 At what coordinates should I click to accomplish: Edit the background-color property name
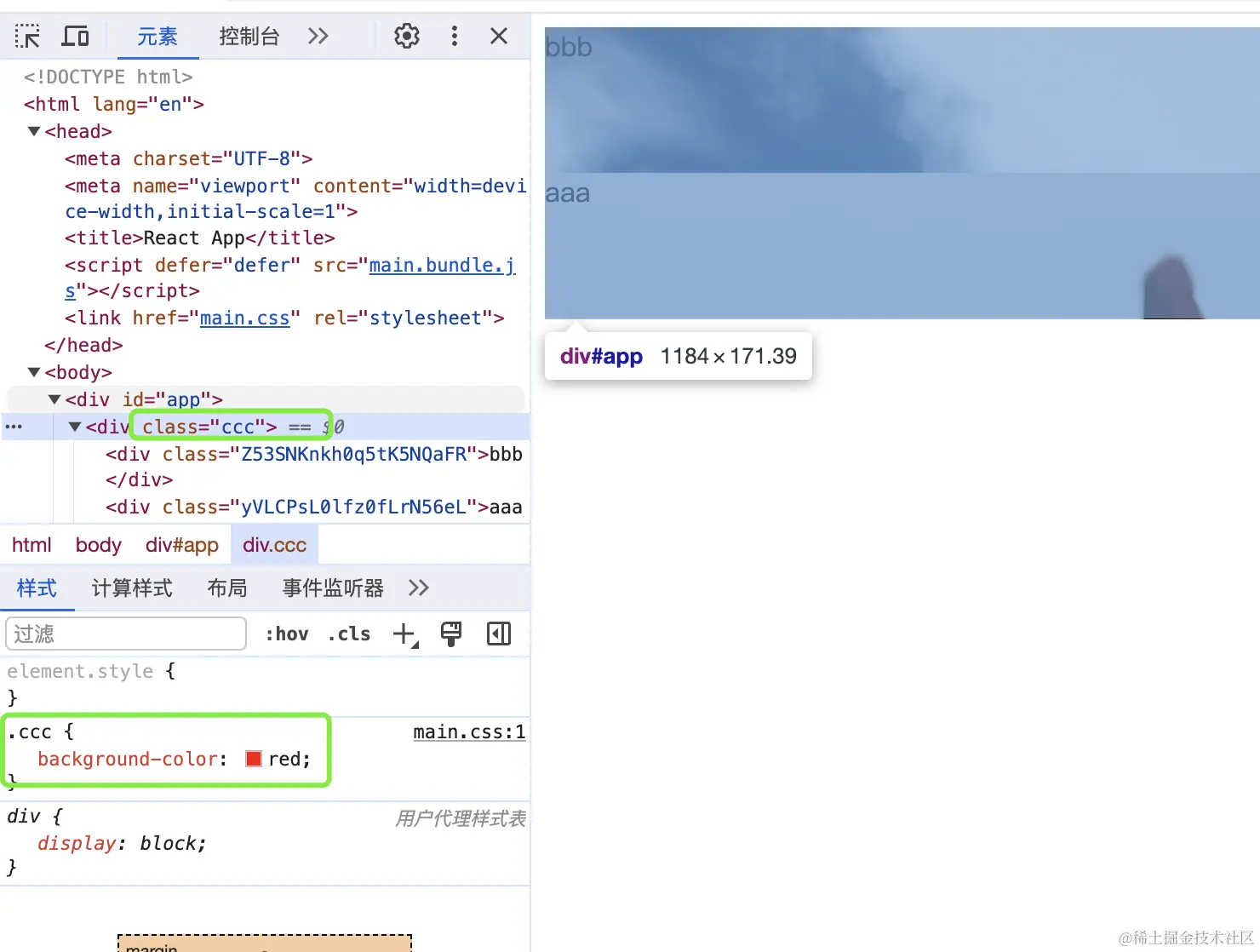point(128,759)
